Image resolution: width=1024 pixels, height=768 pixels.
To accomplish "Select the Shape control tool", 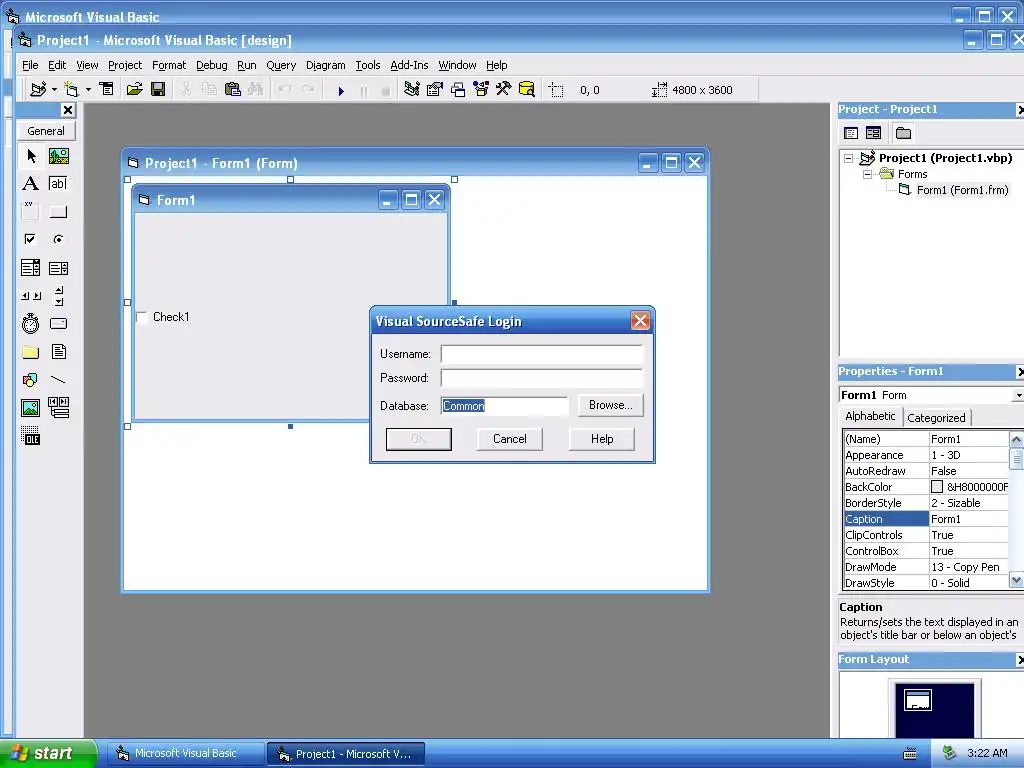I will (31, 380).
